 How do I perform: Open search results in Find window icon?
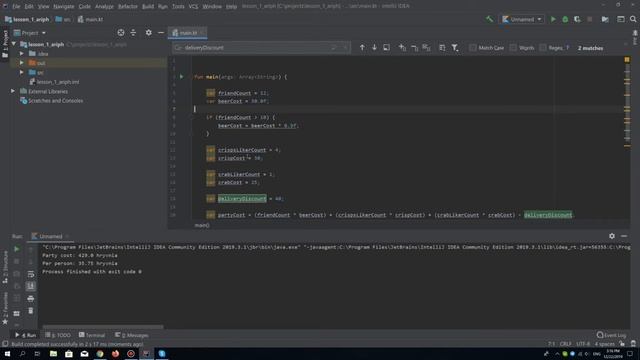tap(387, 48)
